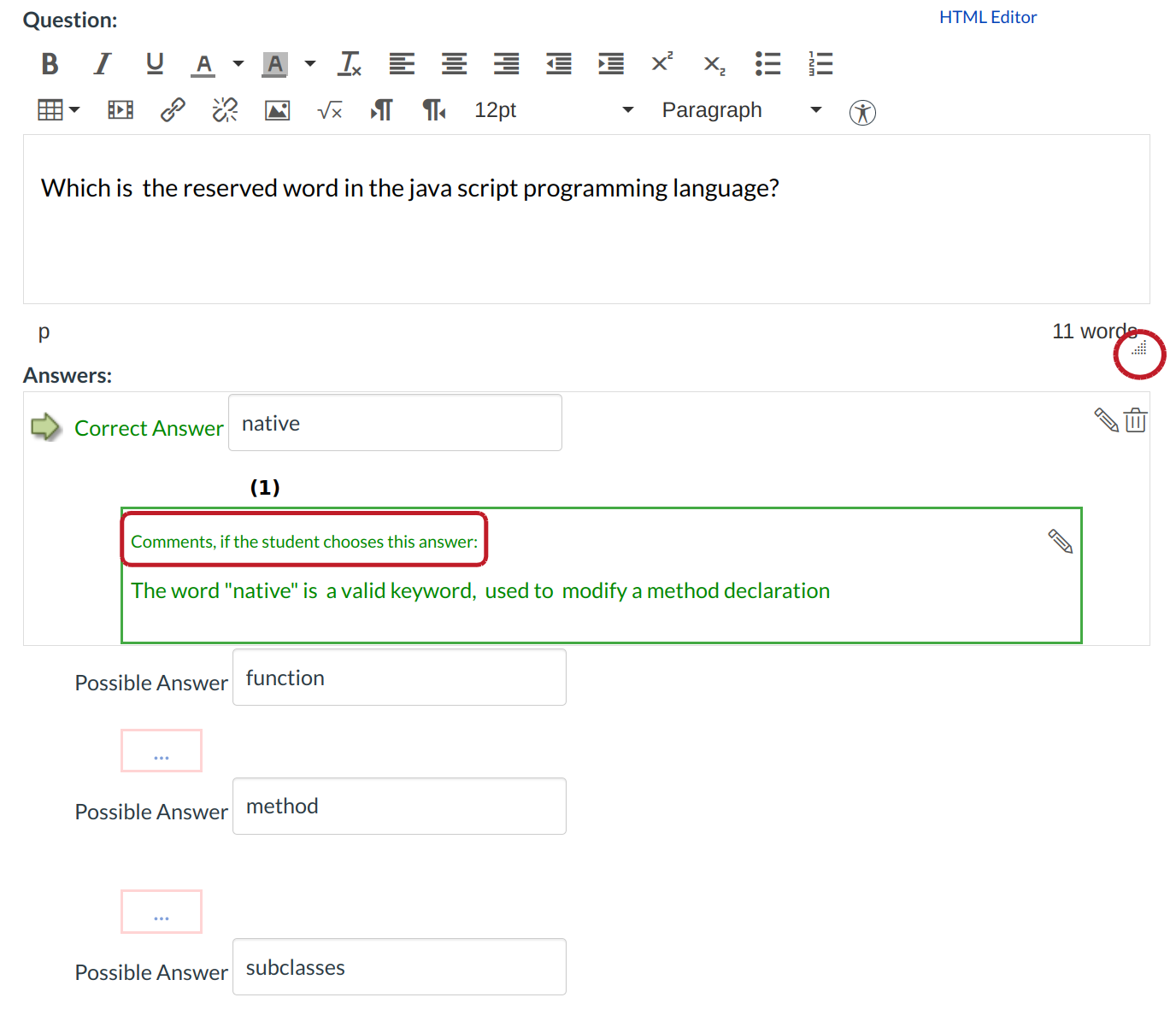Select the background color swatch button
Image resolution: width=1176 pixels, height=1015 pixels.
tap(274, 64)
